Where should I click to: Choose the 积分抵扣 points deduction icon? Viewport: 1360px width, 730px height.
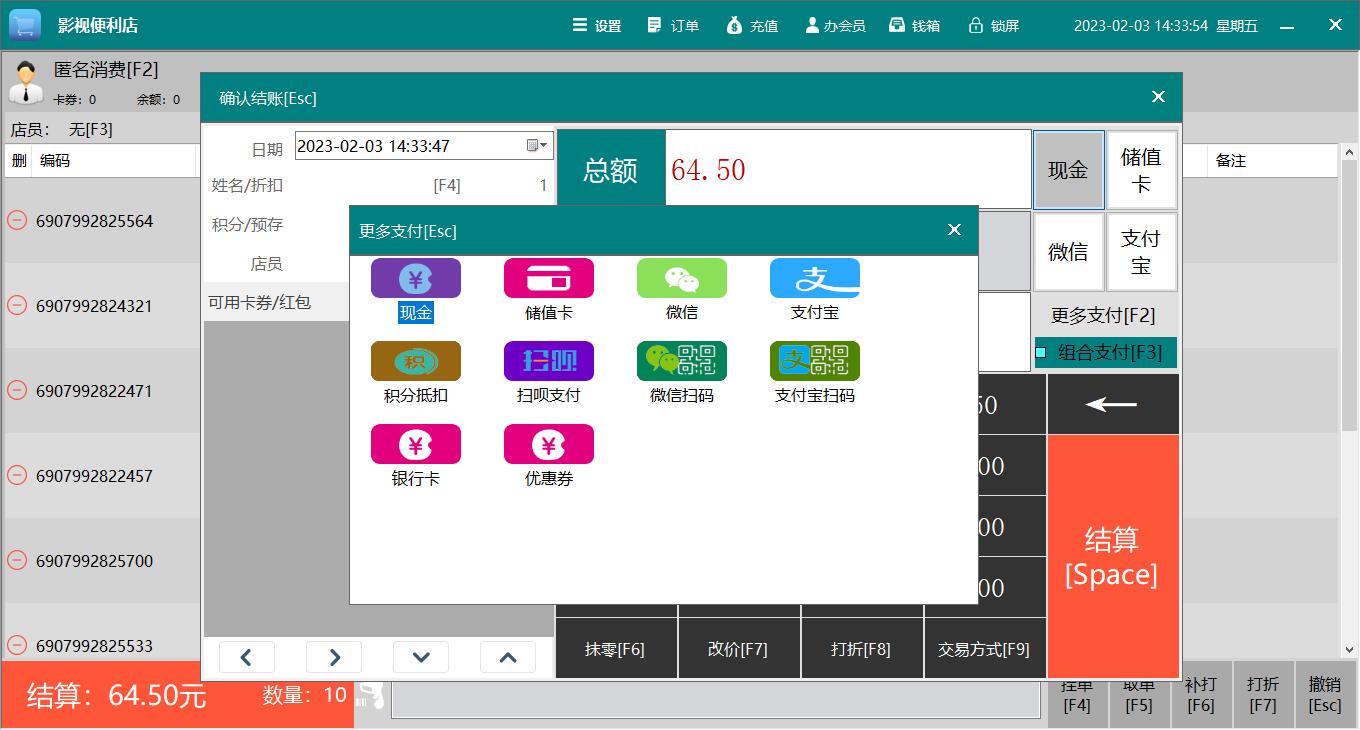tap(415, 362)
